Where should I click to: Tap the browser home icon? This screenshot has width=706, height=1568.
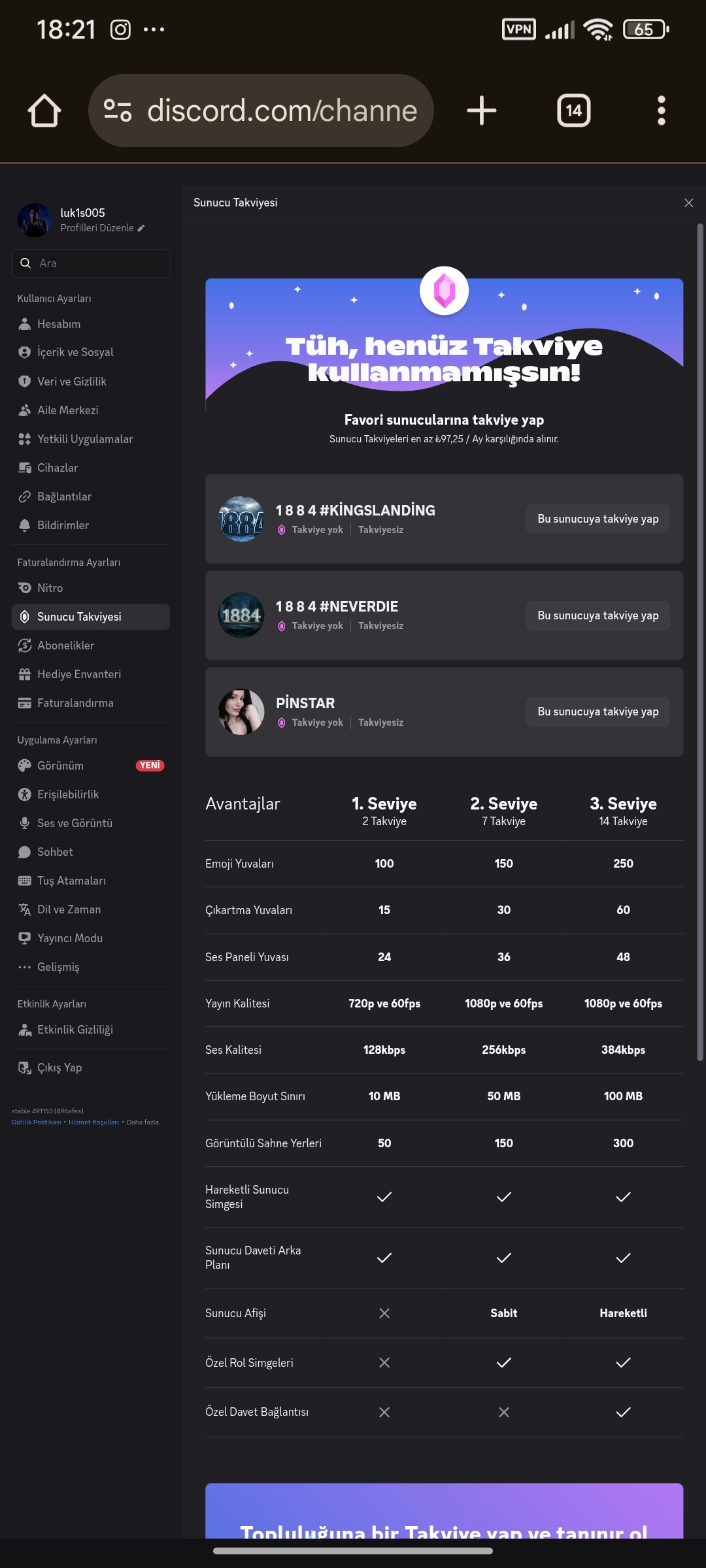(44, 110)
